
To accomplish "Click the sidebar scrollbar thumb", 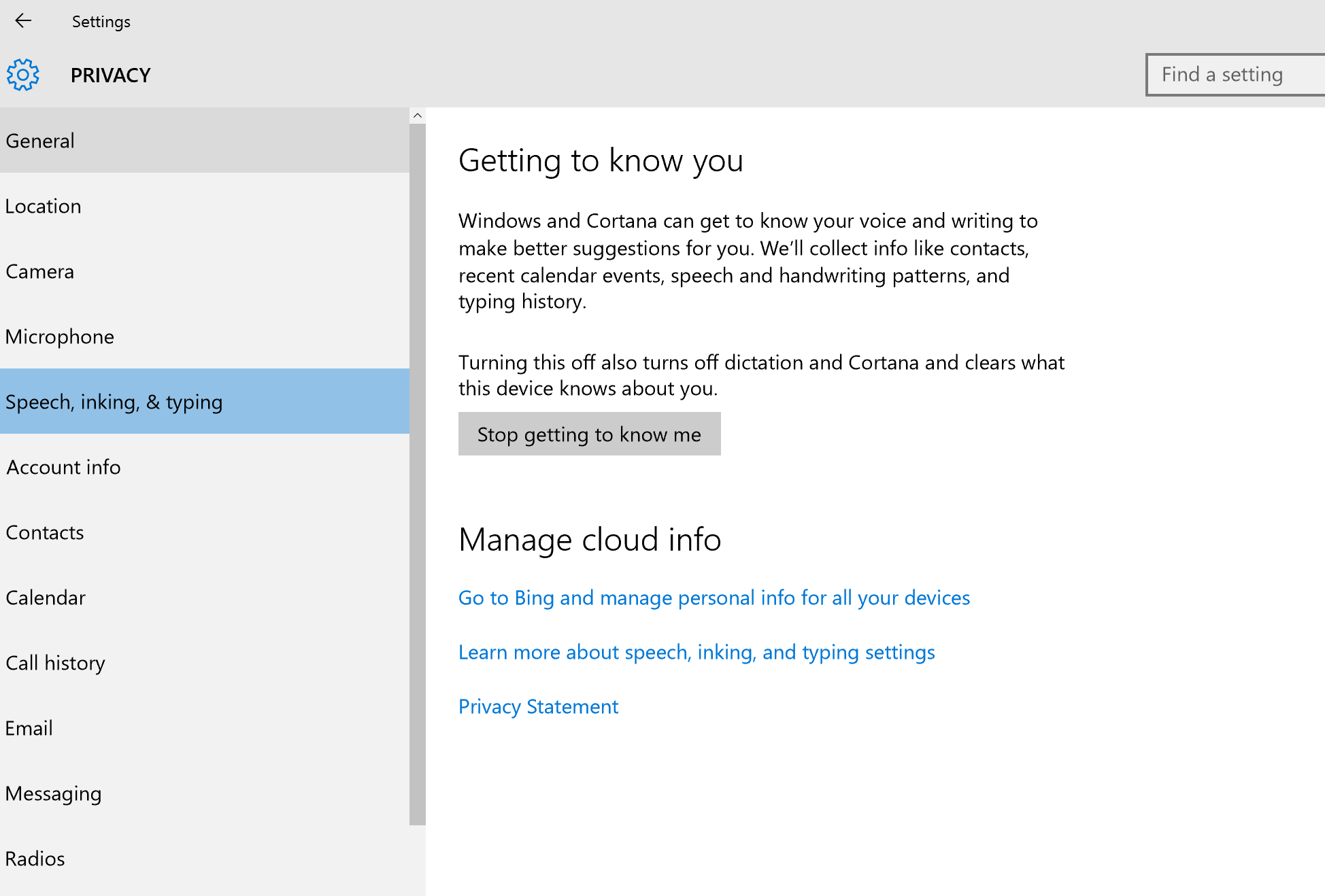I will point(418,475).
